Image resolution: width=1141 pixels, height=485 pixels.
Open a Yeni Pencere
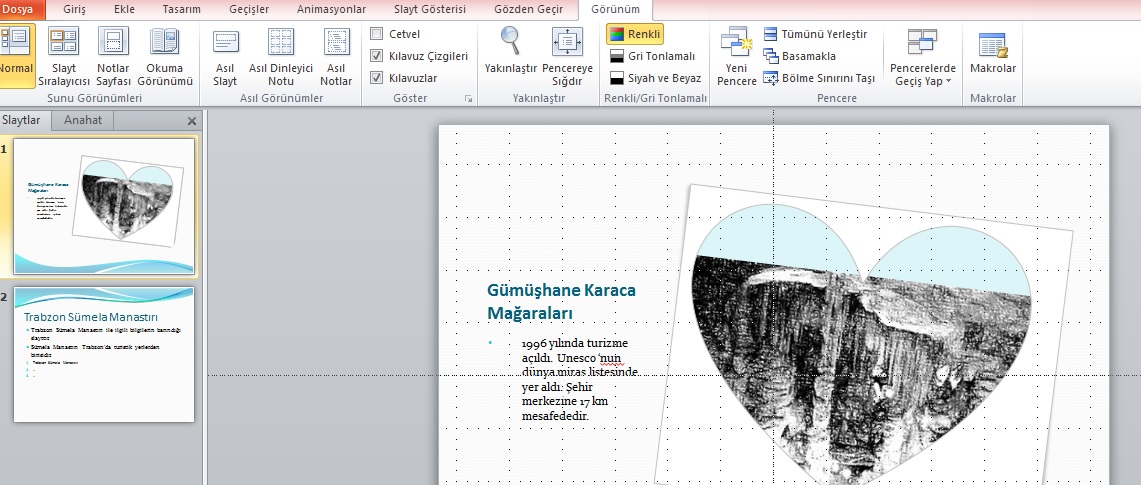coord(736,55)
